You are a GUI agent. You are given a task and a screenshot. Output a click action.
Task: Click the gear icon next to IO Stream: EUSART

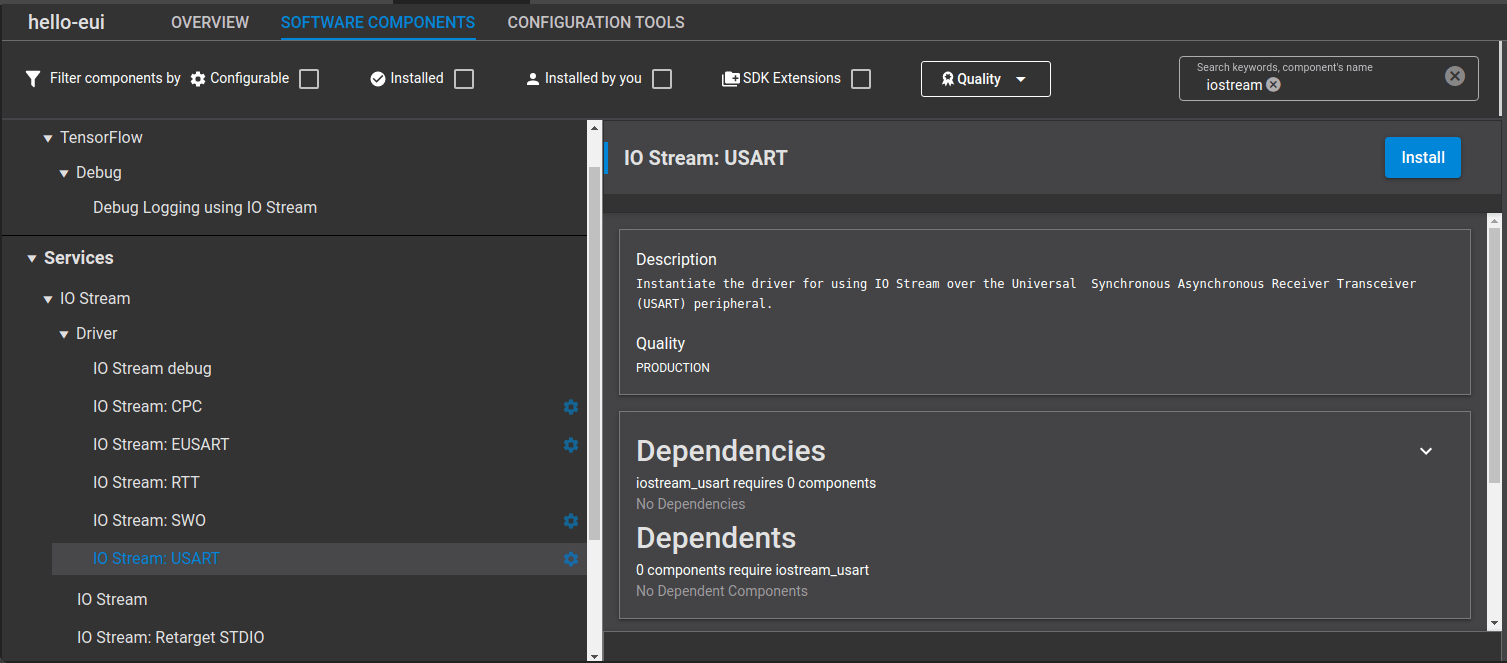pos(571,445)
